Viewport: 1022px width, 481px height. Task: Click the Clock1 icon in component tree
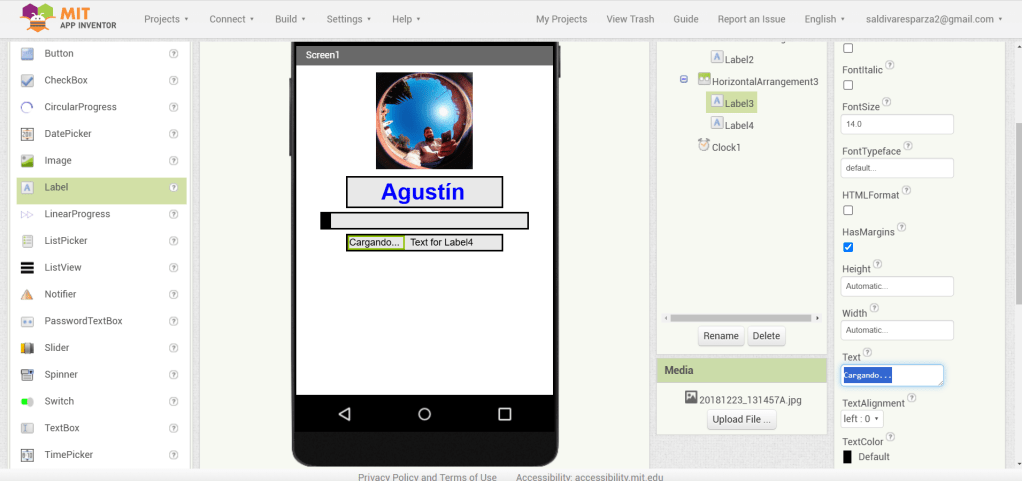pos(704,146)
